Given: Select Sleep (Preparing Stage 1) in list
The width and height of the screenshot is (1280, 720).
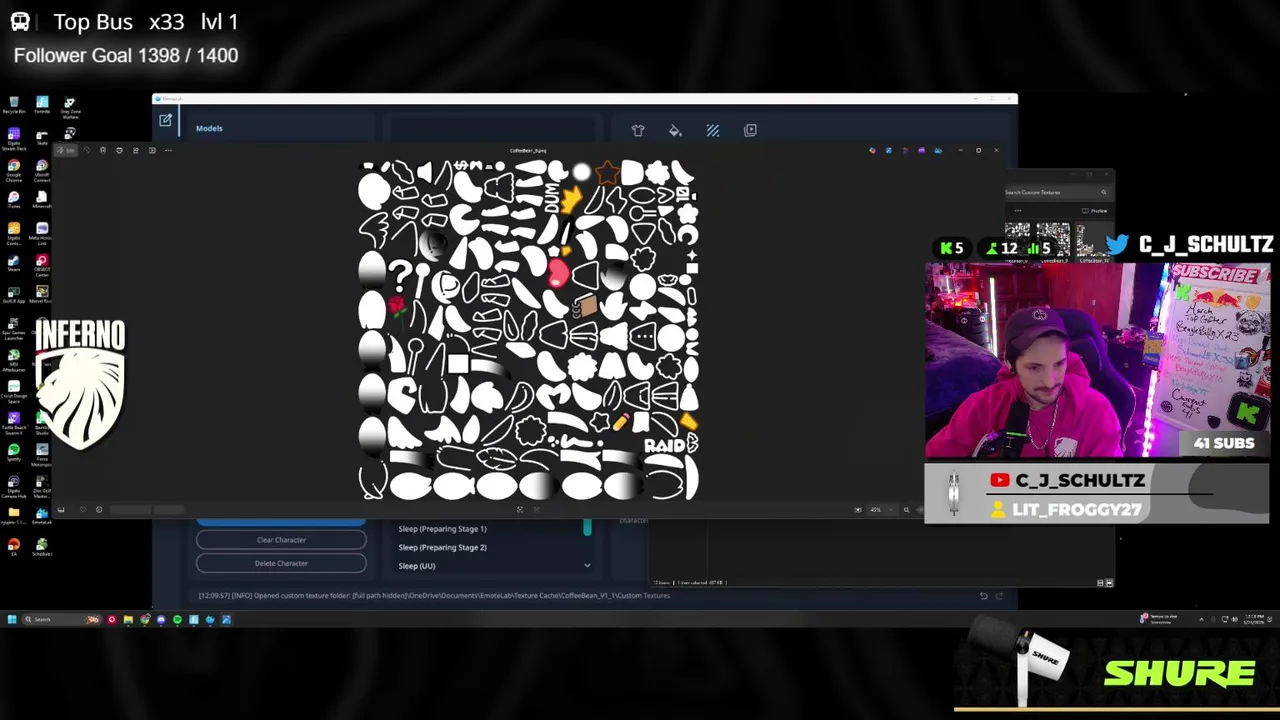Looking at the screenshot, I should click(x=442, y=529).
